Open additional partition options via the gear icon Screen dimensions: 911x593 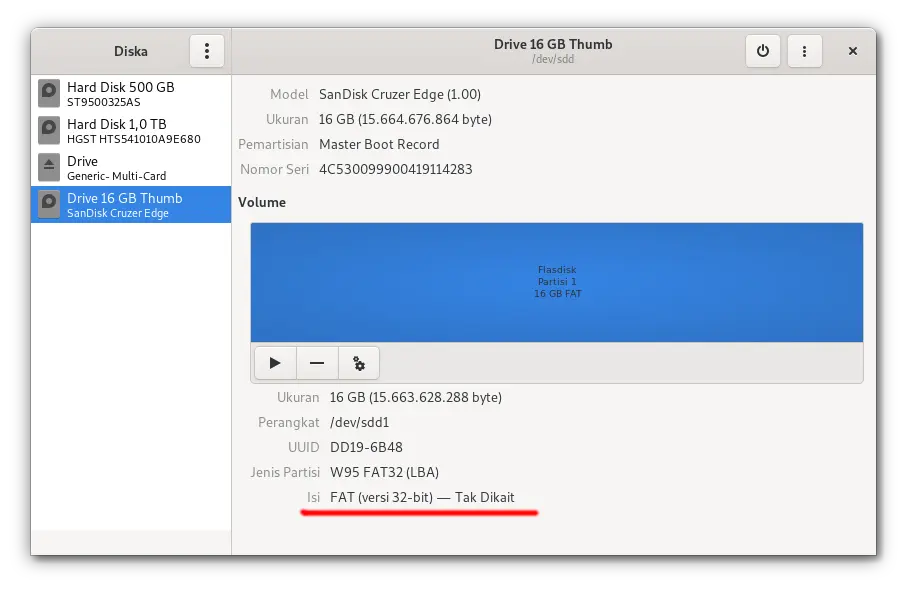click(358, 362)
